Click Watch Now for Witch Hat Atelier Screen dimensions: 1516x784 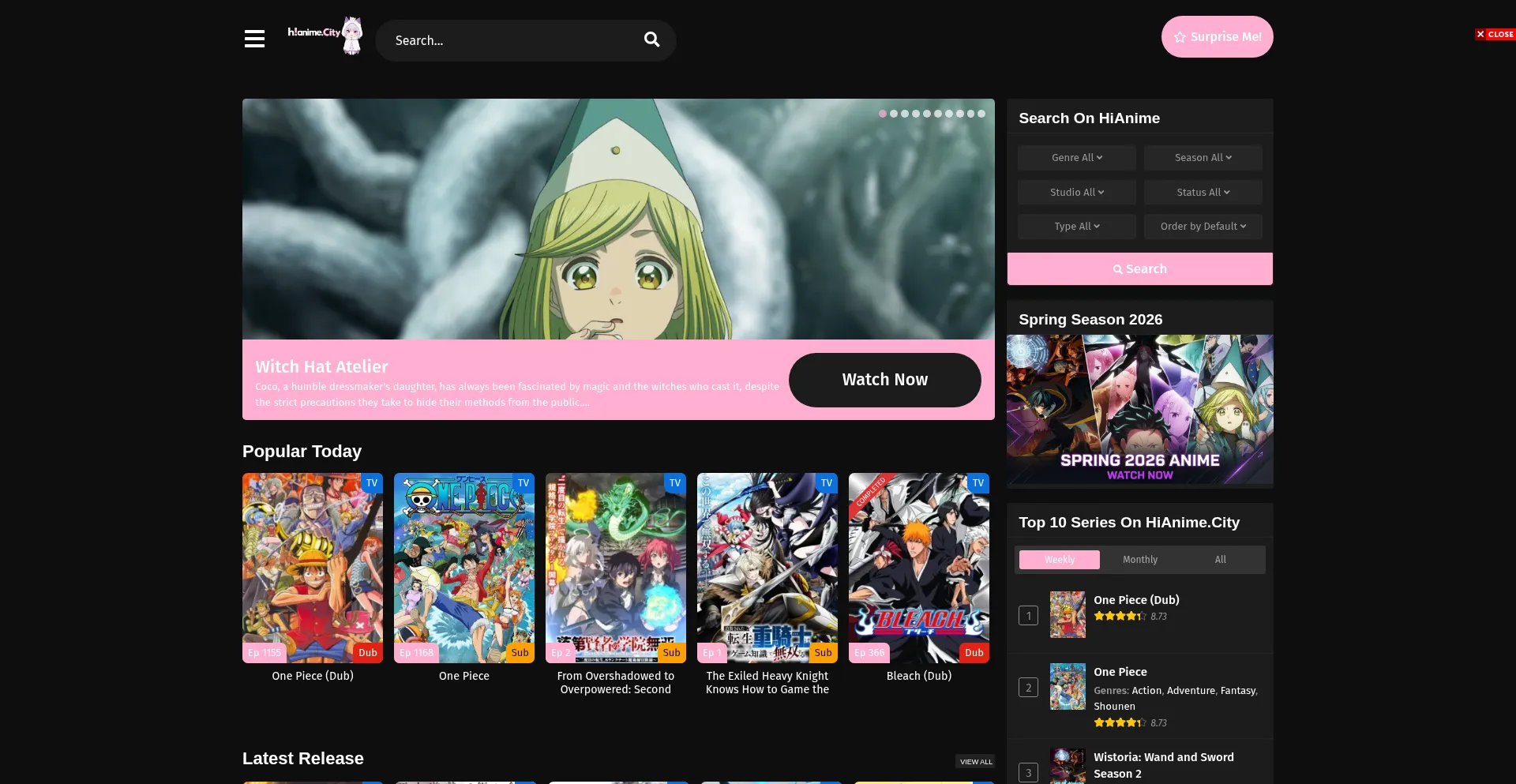point(884,380)
